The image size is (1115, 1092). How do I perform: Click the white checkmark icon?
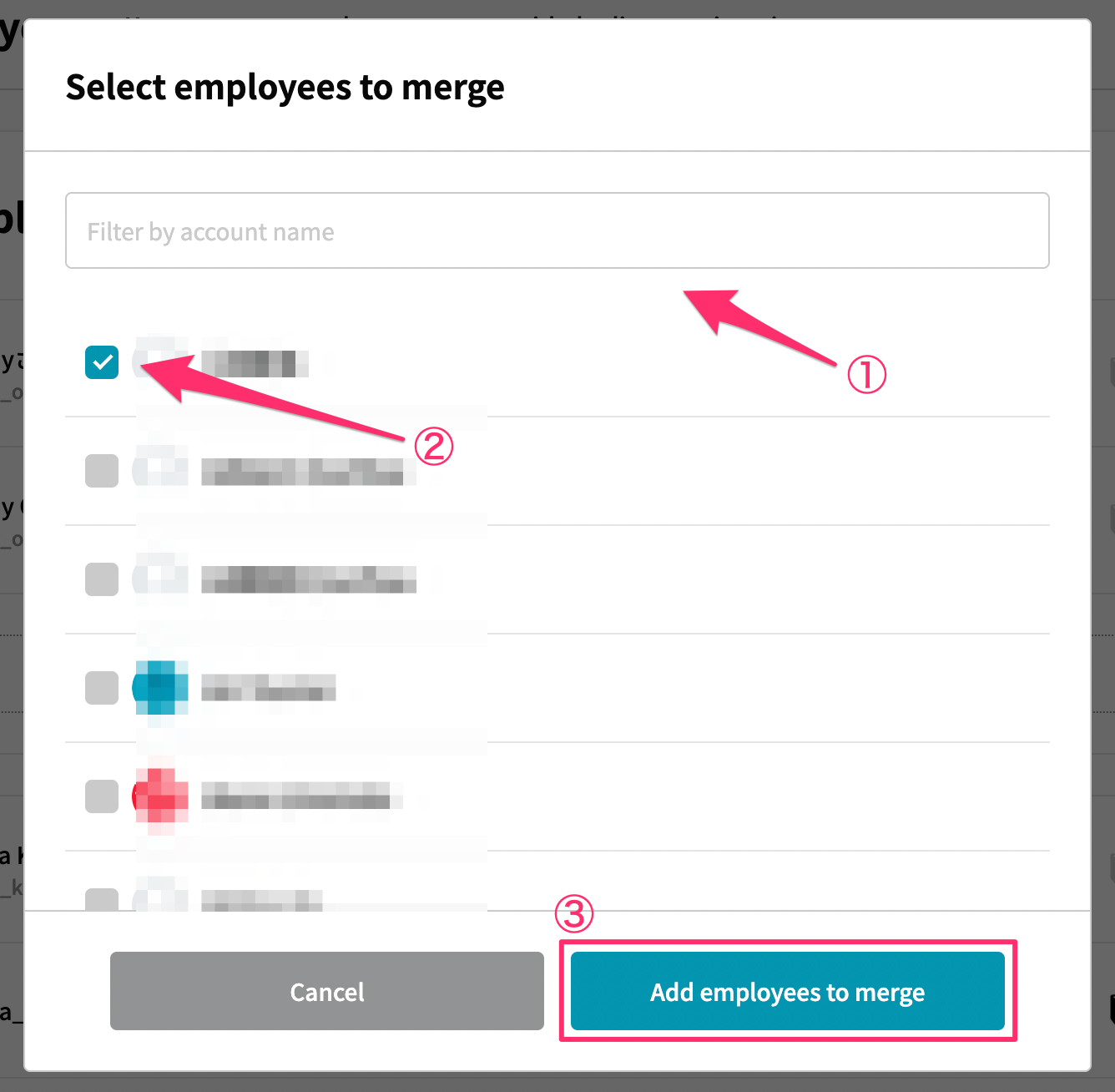[x=102, y=362]
